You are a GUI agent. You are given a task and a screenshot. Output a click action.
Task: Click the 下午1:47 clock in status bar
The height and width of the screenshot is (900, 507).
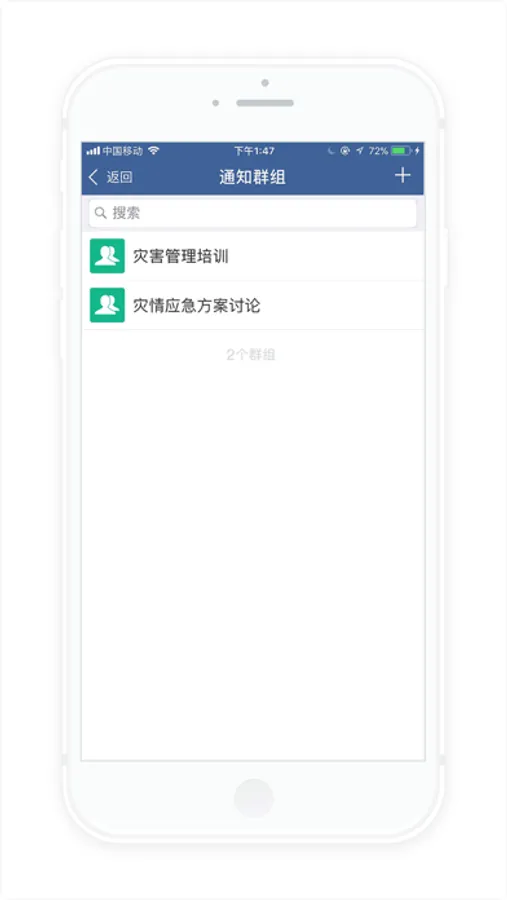254,151
